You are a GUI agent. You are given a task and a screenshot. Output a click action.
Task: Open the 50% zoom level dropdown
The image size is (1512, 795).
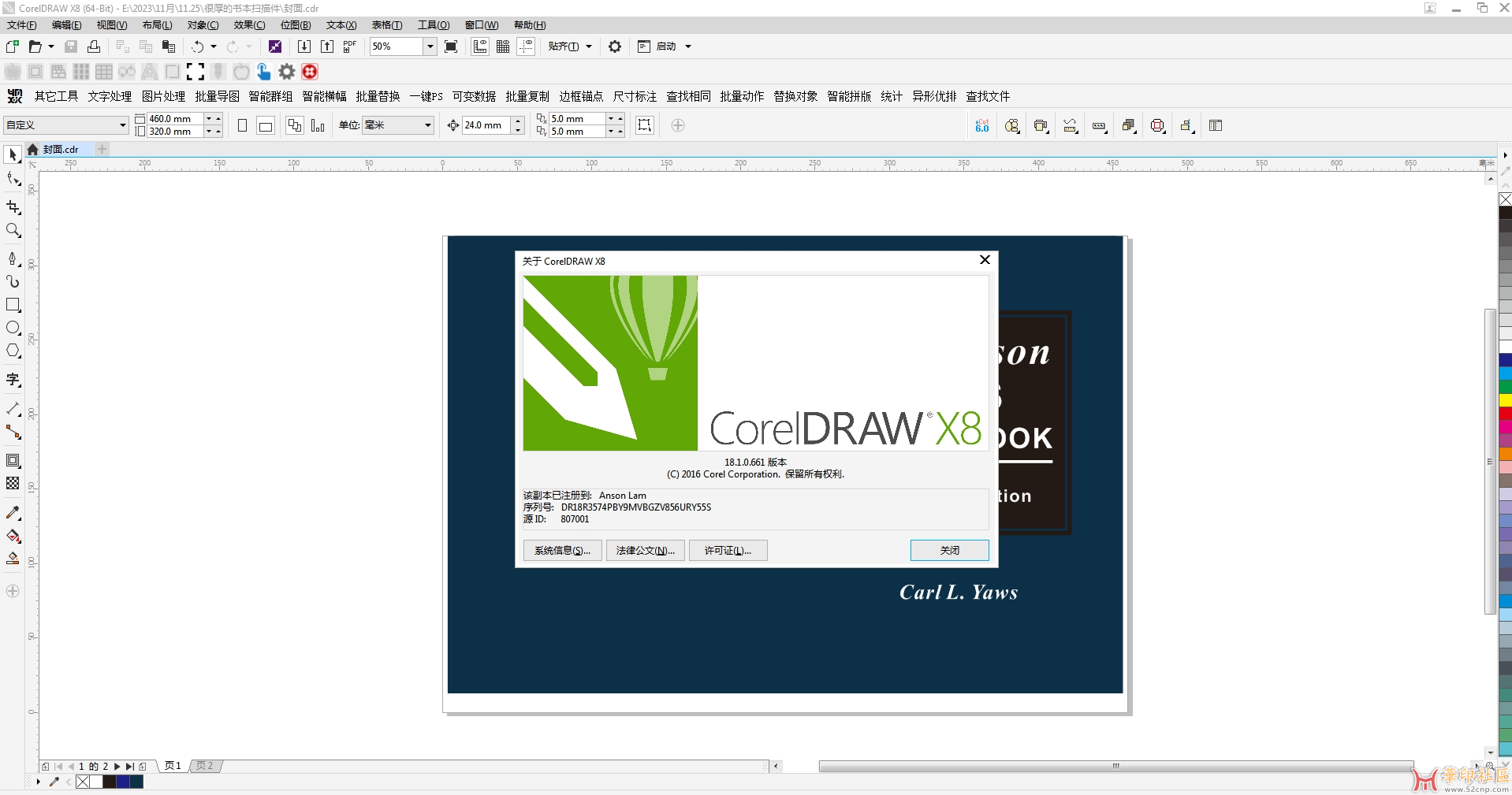(430, 46)
